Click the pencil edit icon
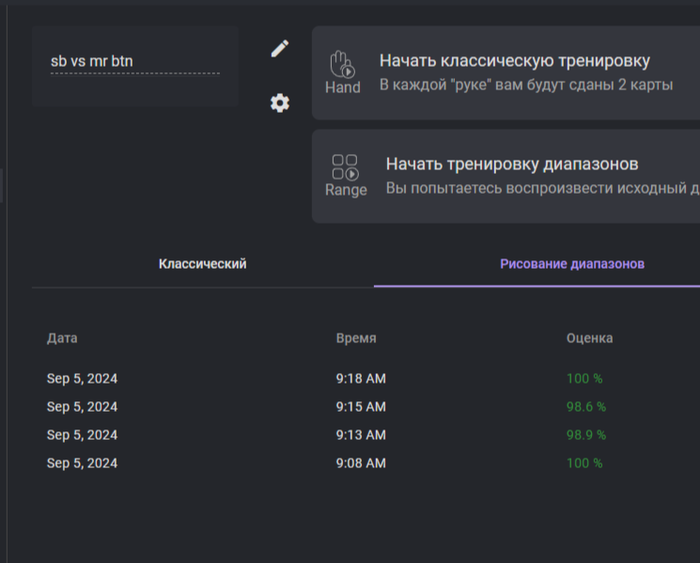This screenshot has height=563, width=700. coord(280,49)
